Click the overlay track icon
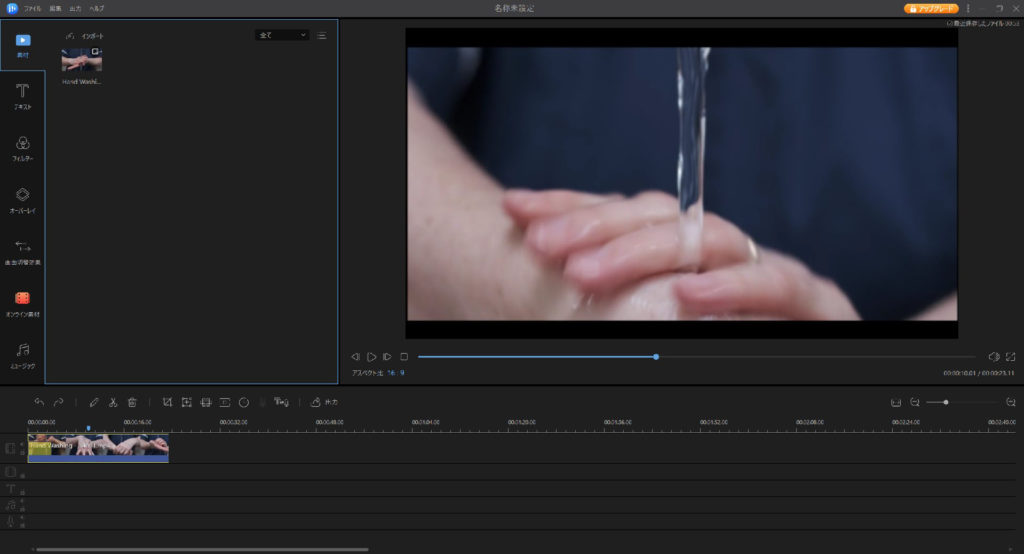The width and height of the screenshot is (1024, 554). tap(10, 472)
